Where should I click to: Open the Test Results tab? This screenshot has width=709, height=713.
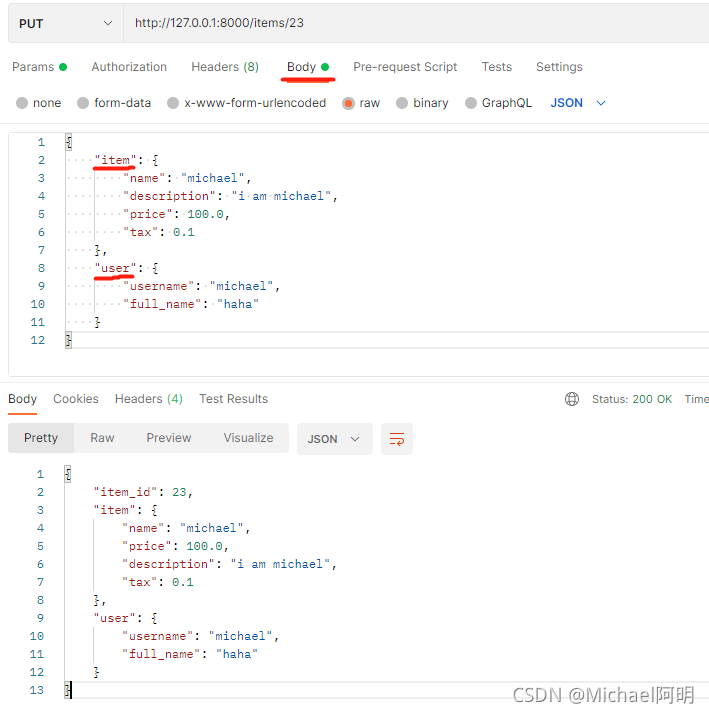point(233,399)
